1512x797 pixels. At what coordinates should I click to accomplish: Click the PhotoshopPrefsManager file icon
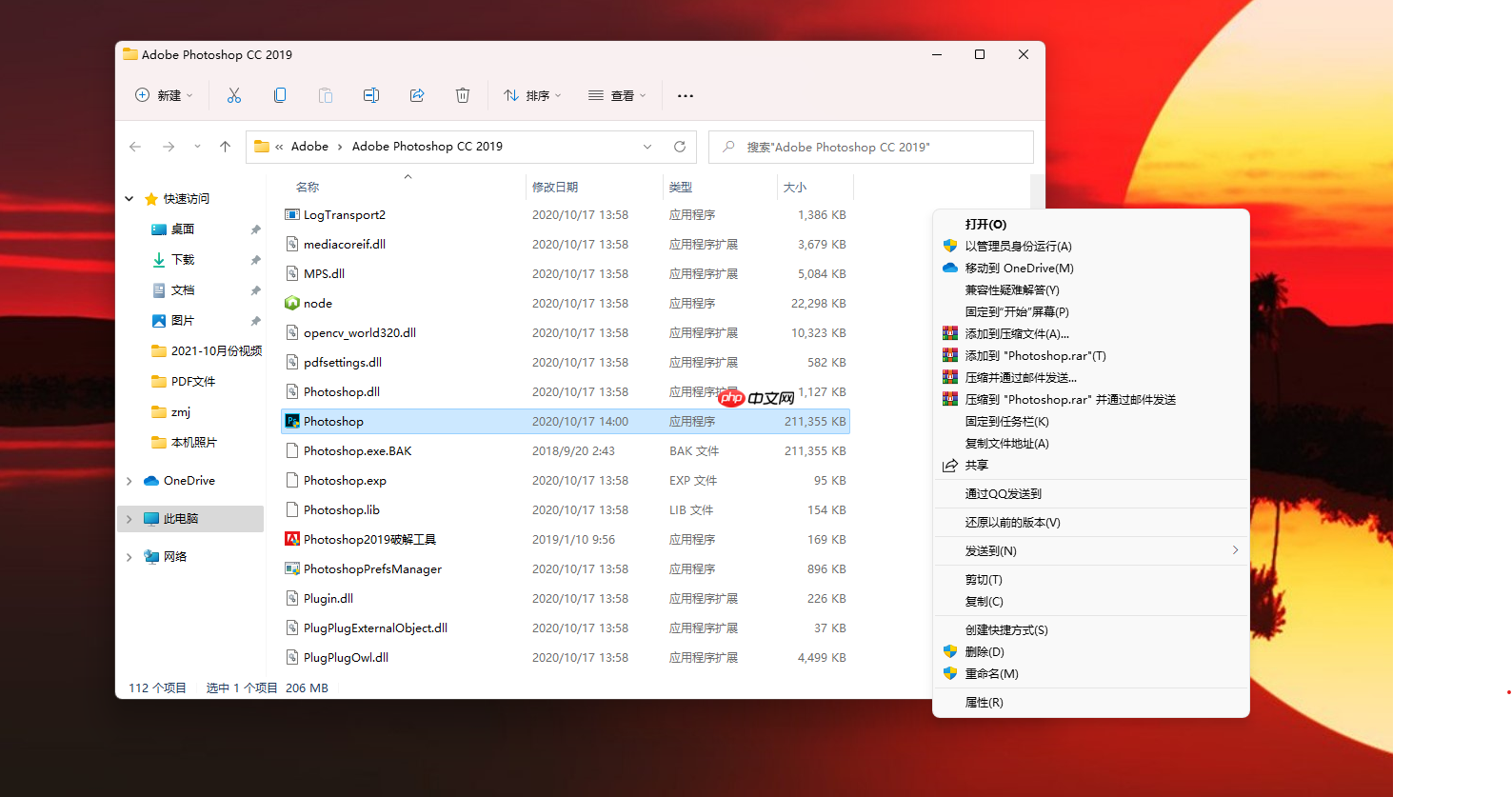click(292, 568)
